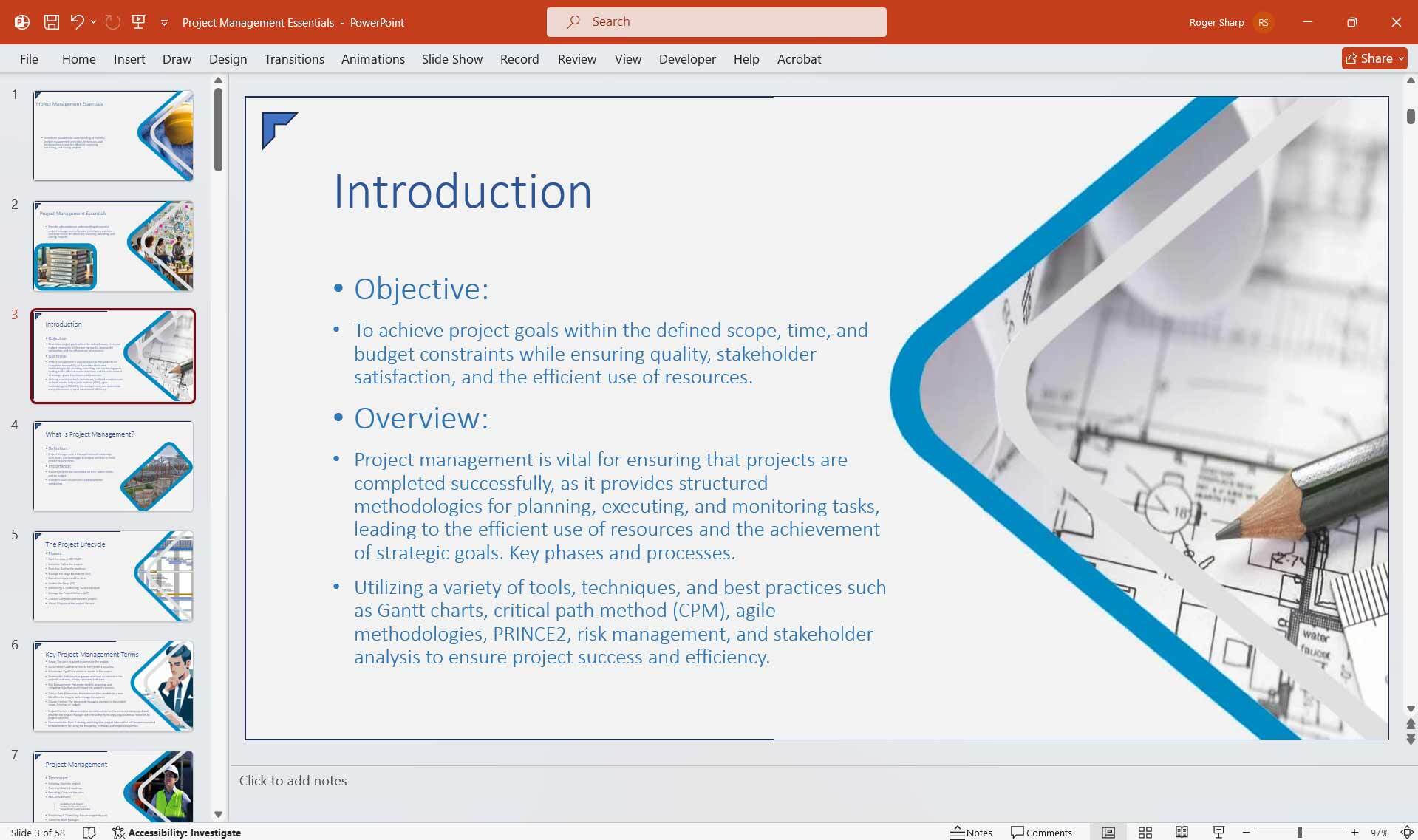Adjust the zoom slider handle
1418x840 pixels.
[1299, 833]
